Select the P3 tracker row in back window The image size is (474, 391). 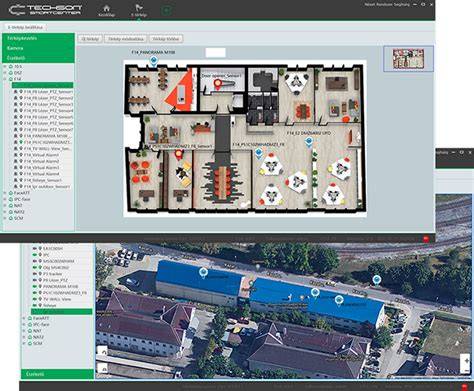point(62,274)
